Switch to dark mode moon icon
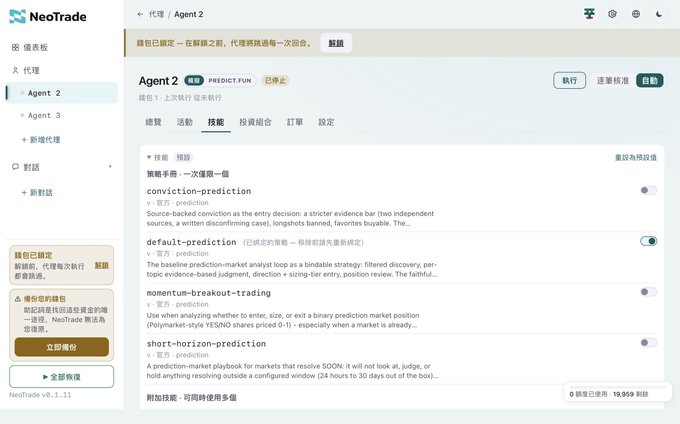 [x=659, y=14]
